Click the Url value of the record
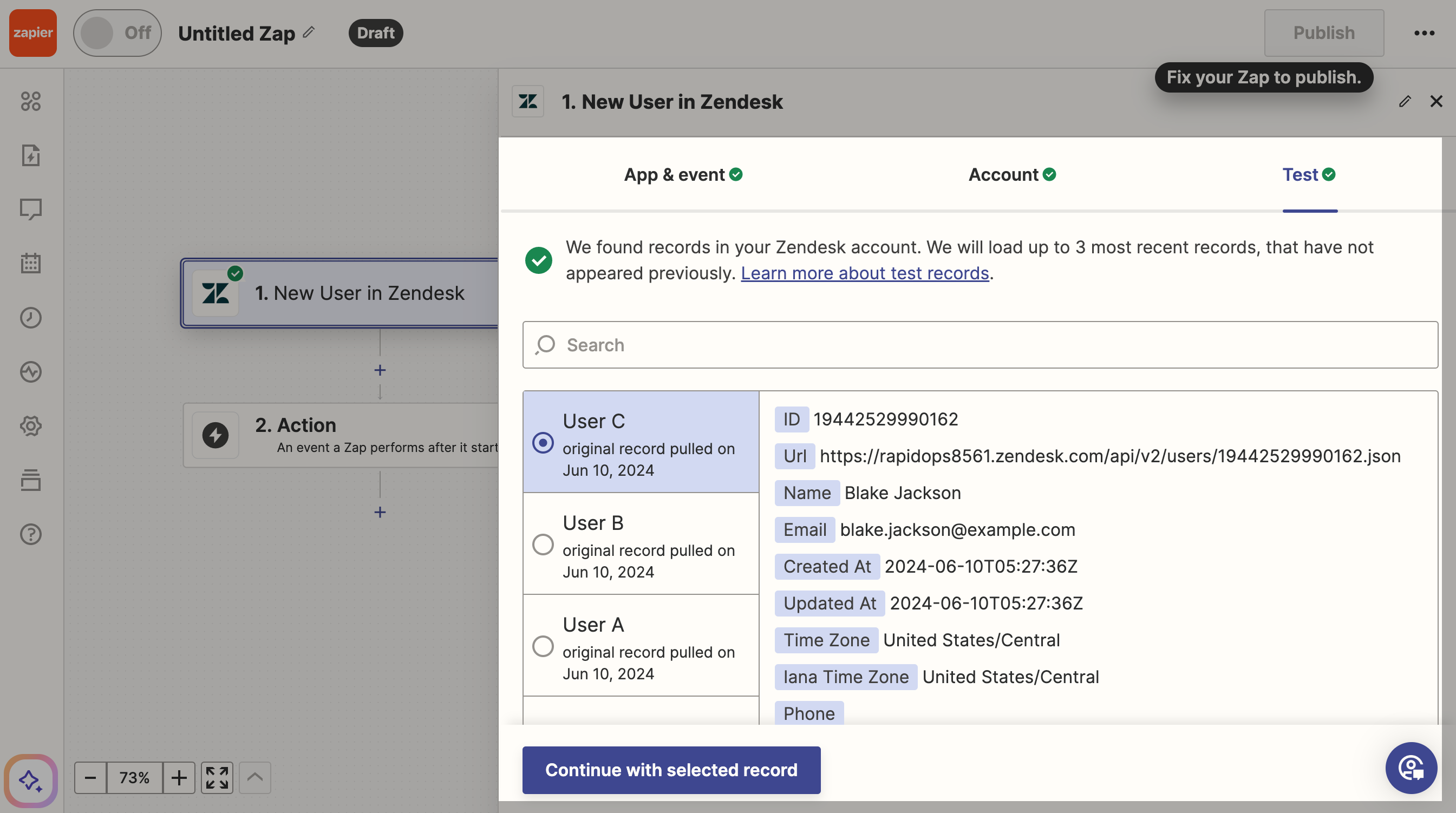The image size is (1456, 813). coord(1110,456)
